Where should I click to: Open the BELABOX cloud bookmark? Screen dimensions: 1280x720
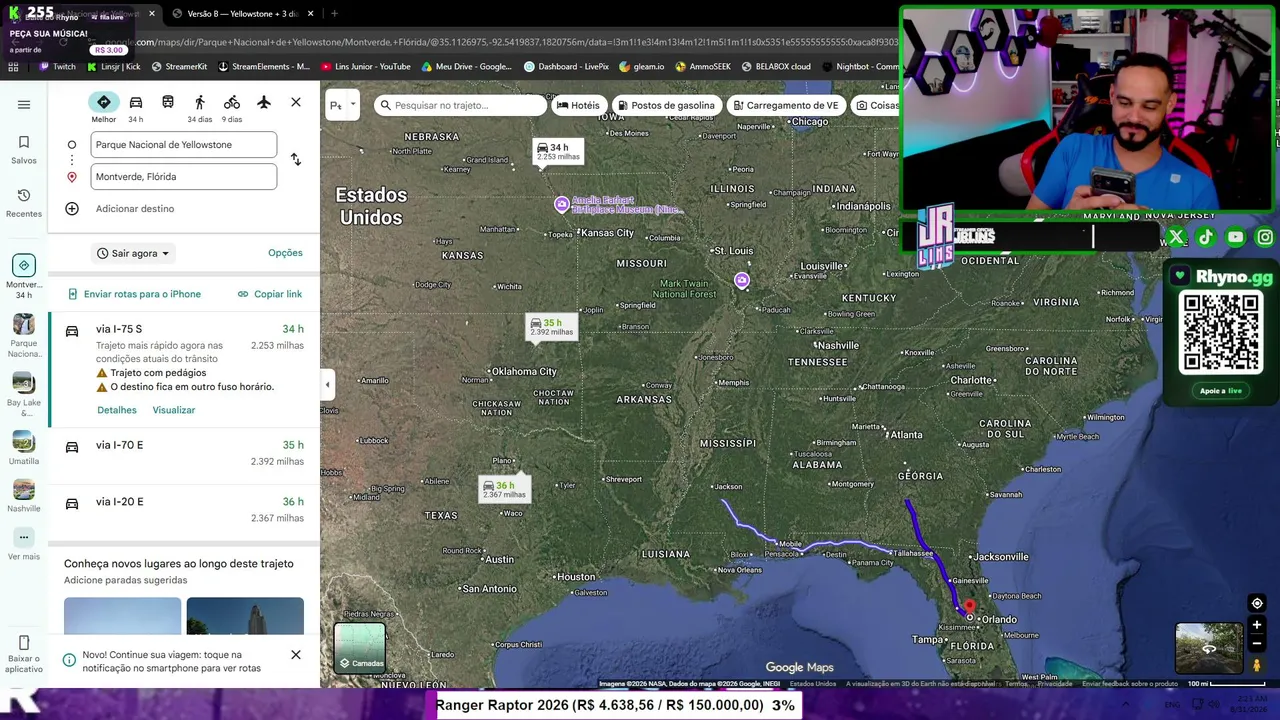(x=776, y=67)
